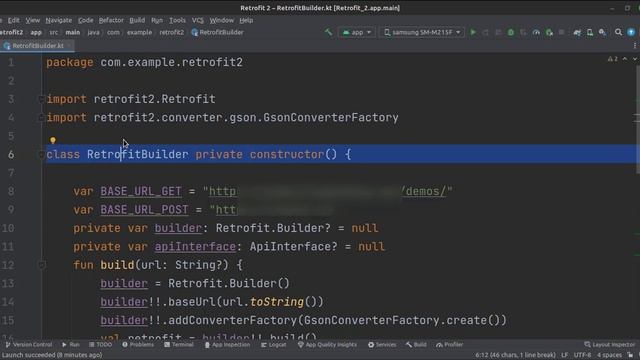Run the app with the green play button
Image resolution: width=640 pixels, height=360 pixels.
pos(473,32)
